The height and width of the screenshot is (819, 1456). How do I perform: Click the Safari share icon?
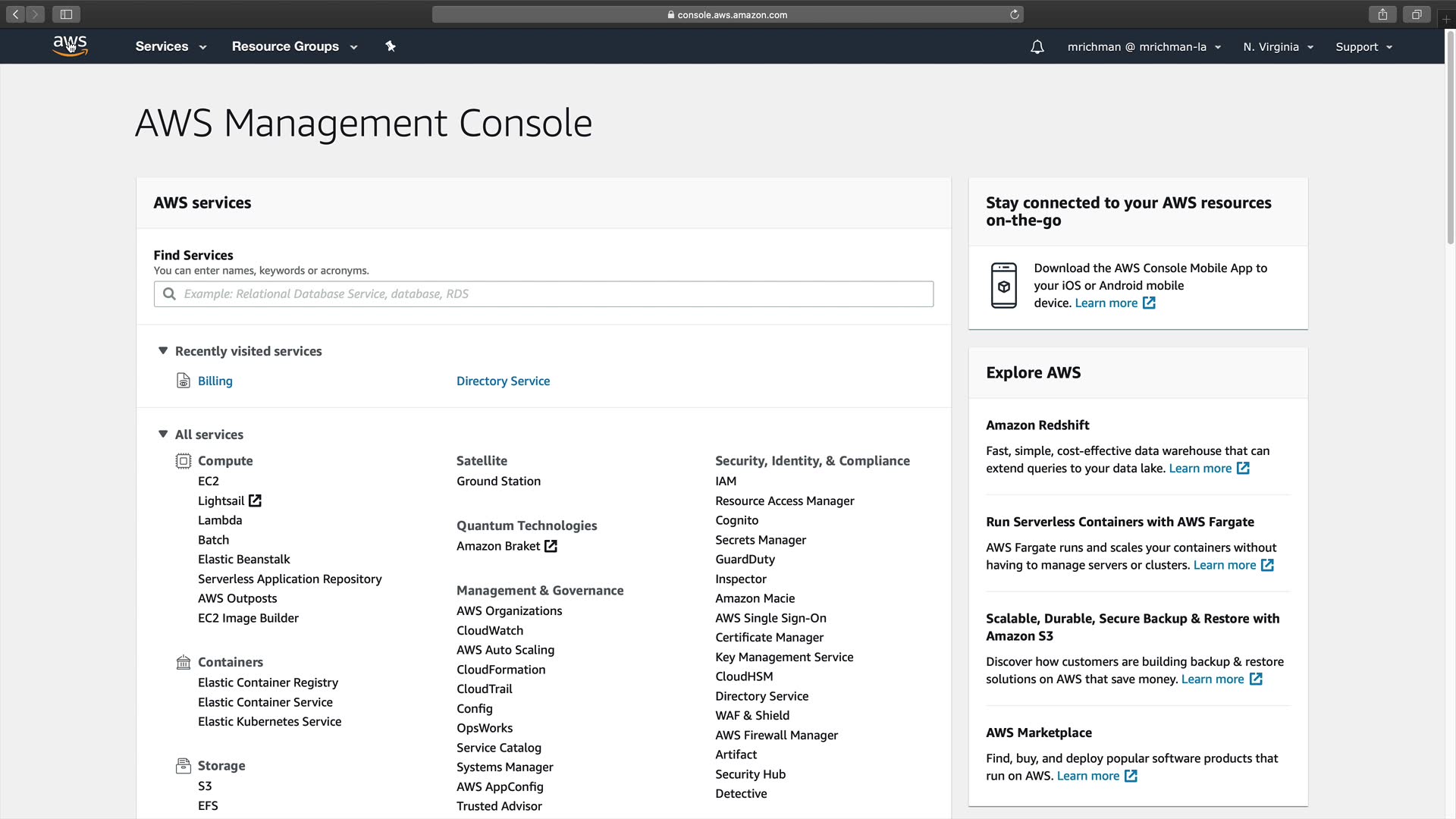pos(1382,14)
